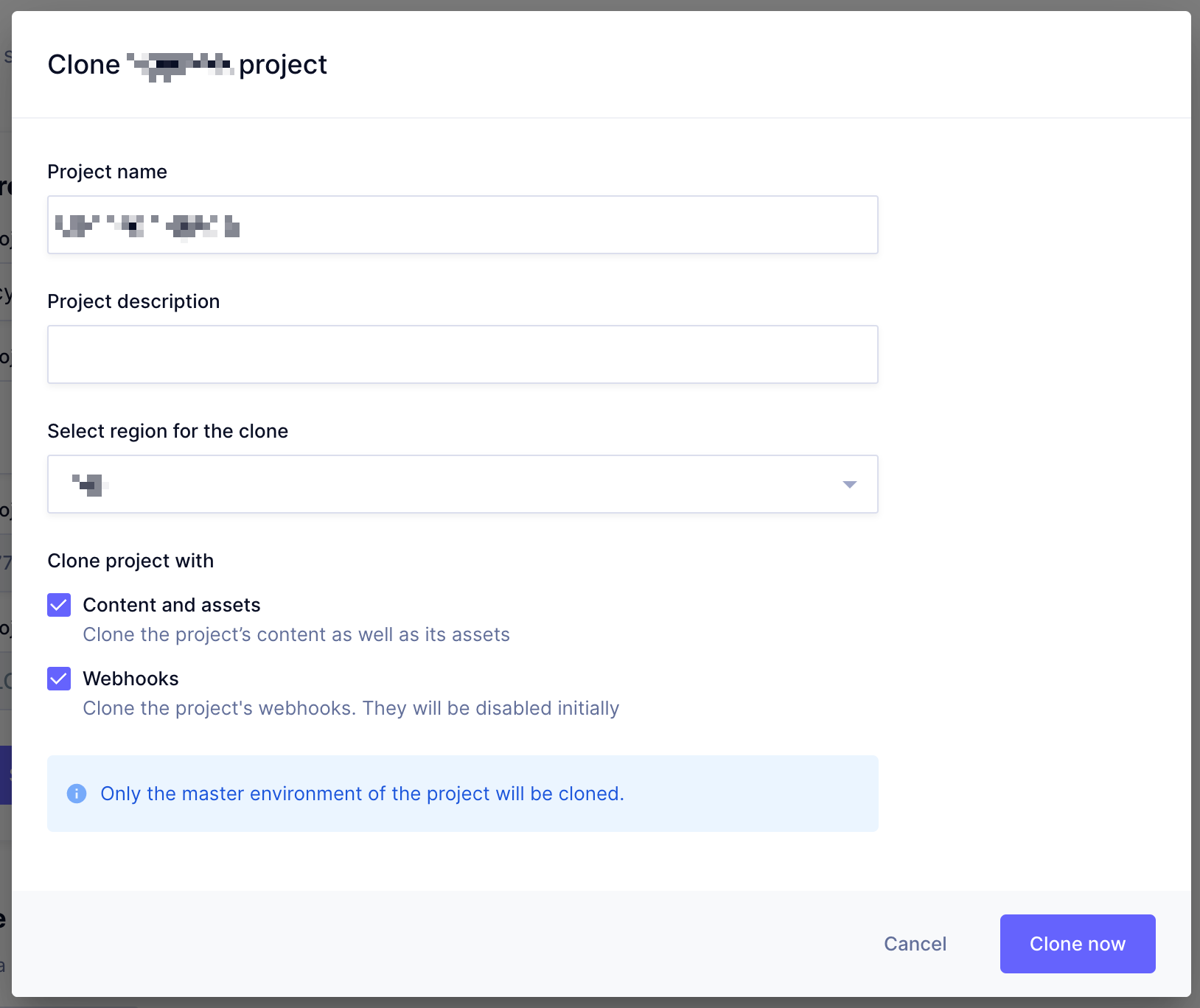The width and height of the screenshot is (1200, 1008).
Task: Click the blue info icon in banner
Action: click(x=77, y=794)
